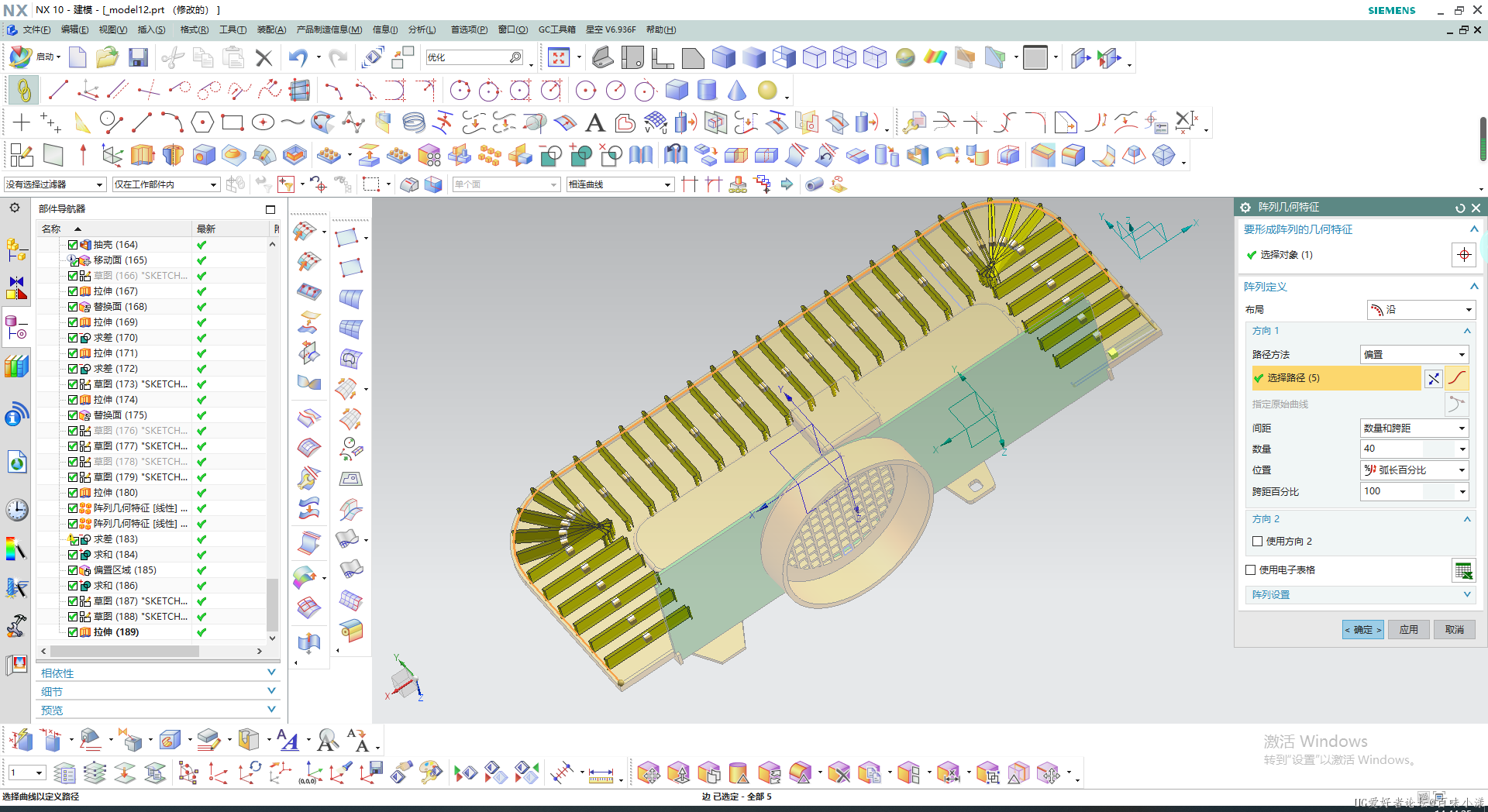Screen dimensions: 1488x812
Task: Open the 间距 spacing dropdown
Action: pyautogui.click(x=1414, y=428)
